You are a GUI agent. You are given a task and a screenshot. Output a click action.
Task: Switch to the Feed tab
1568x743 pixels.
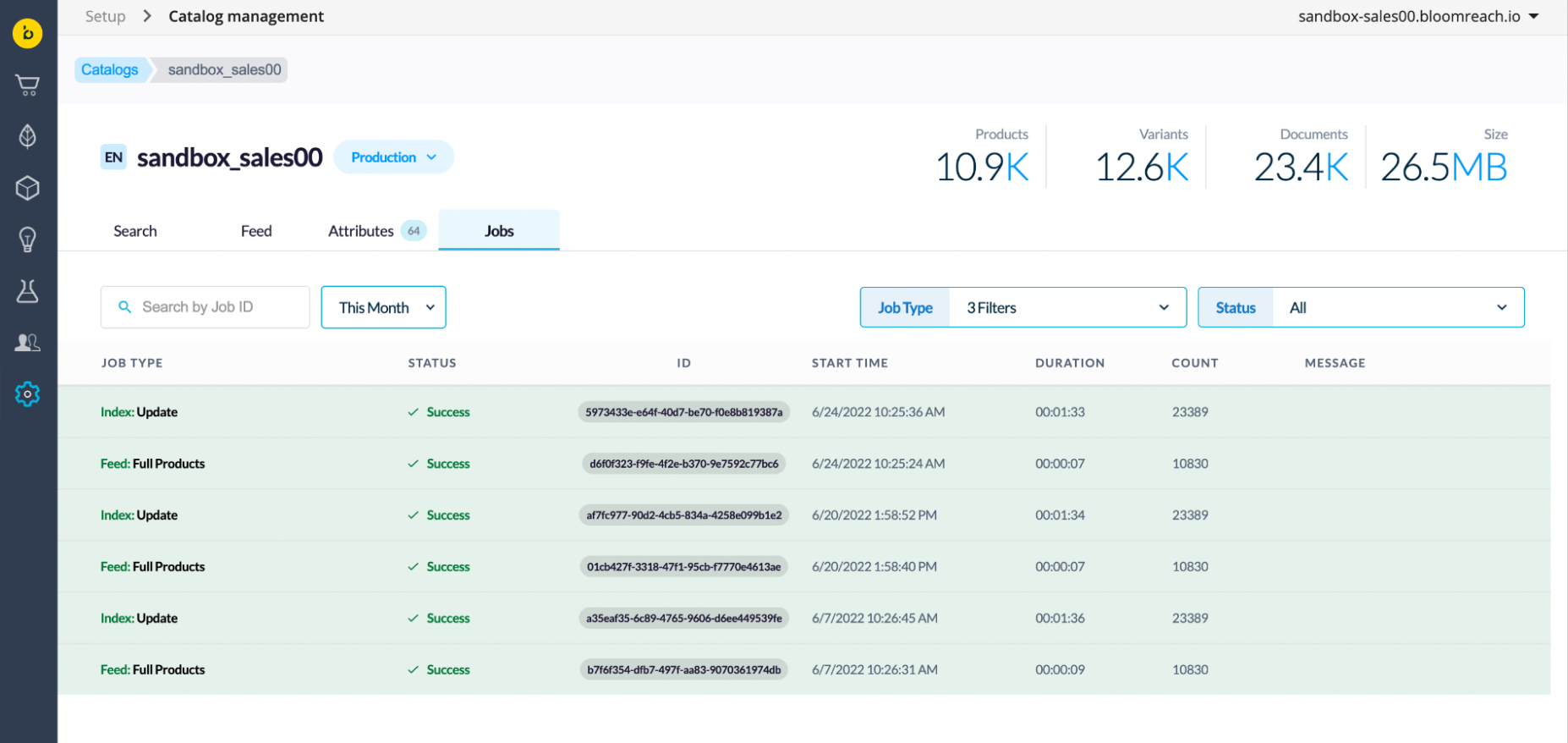[x=256, y=231]
